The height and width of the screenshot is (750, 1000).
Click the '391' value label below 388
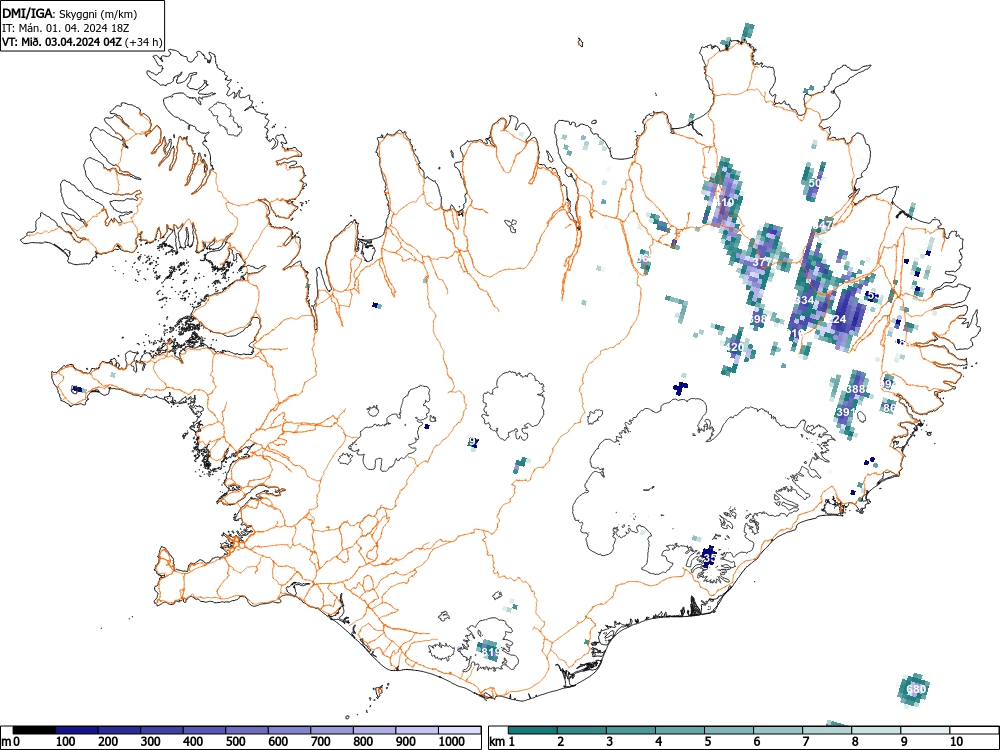[844, 412]
